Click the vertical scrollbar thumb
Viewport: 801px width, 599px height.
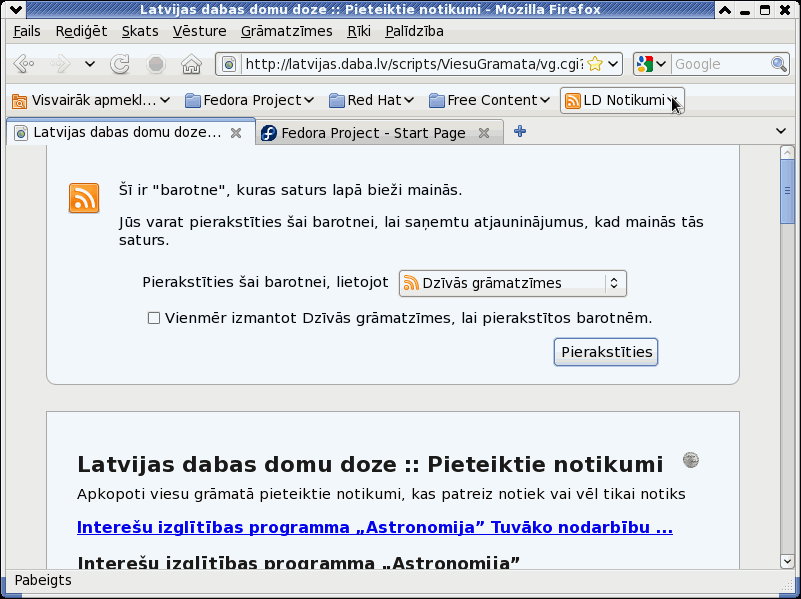pyautogui.click(x=787, y=191)
